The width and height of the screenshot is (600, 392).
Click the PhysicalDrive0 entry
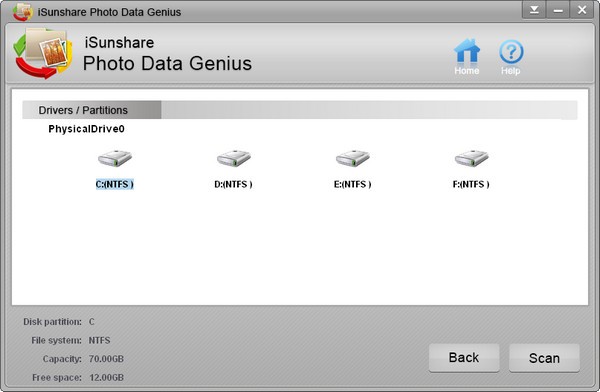[x=86, y=129]
